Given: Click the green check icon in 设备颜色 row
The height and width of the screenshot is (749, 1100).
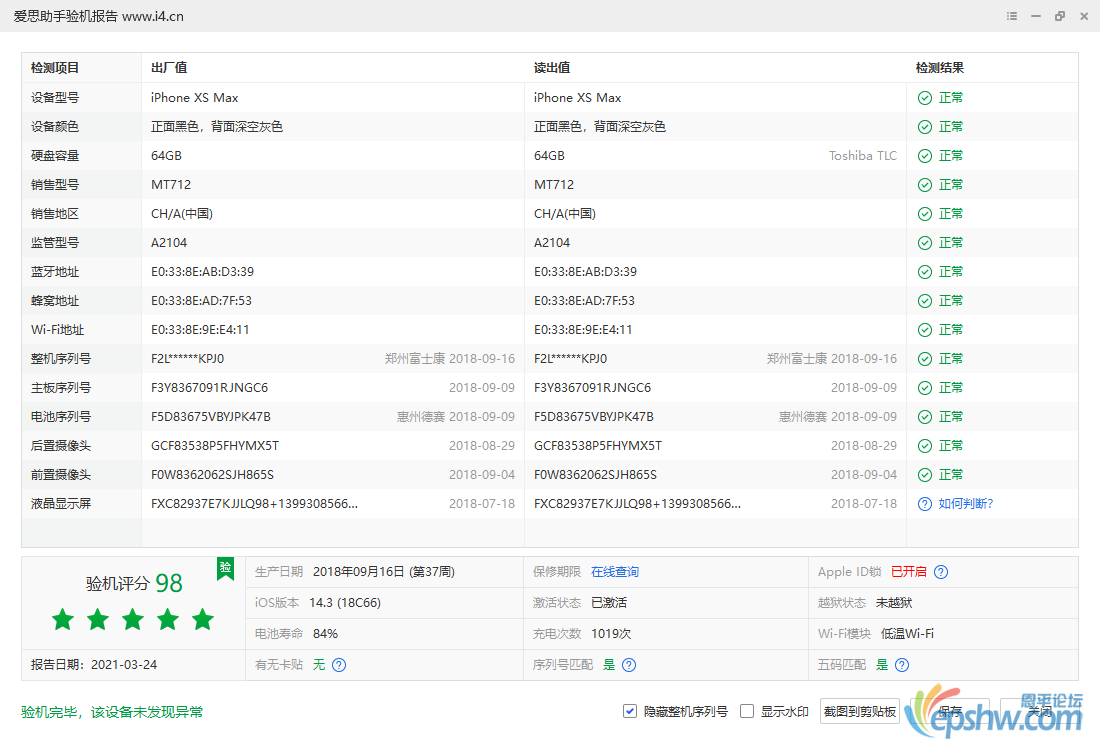Looking at the screenshot, I should (x=925, y=127).
